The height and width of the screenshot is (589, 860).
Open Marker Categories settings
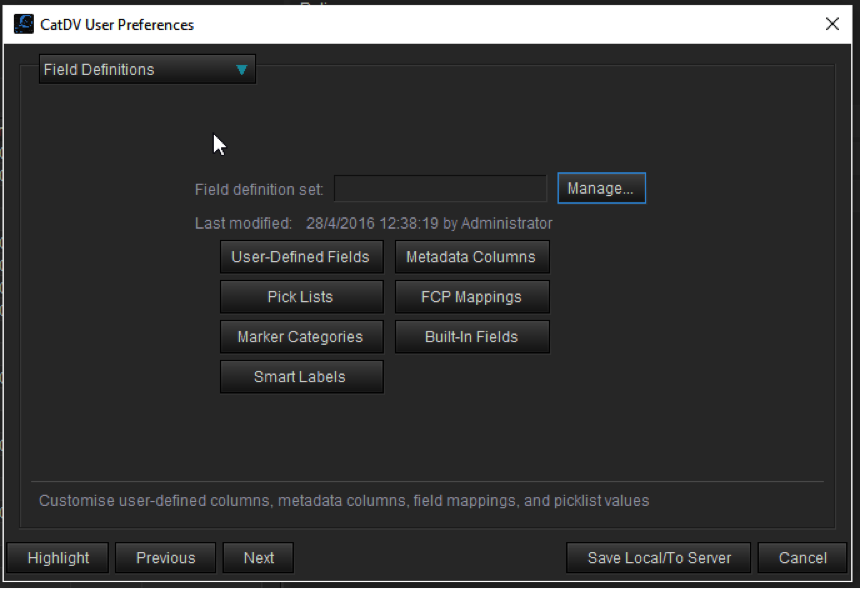[x=301, y=337]
